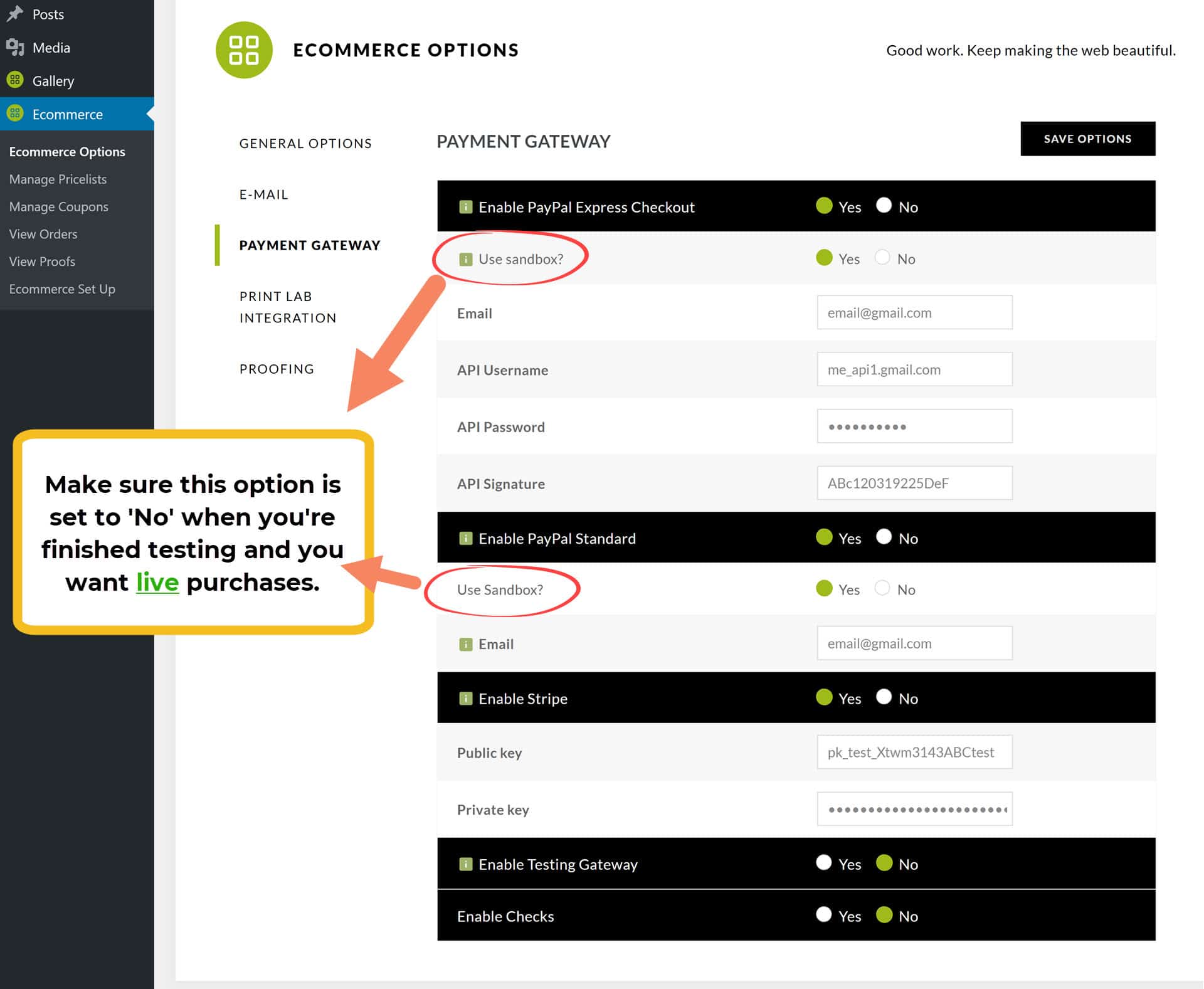Screen dimensions: 1204x989
Task: Click the green Ecommerce Options logo
Action: (x=245, y=50)
